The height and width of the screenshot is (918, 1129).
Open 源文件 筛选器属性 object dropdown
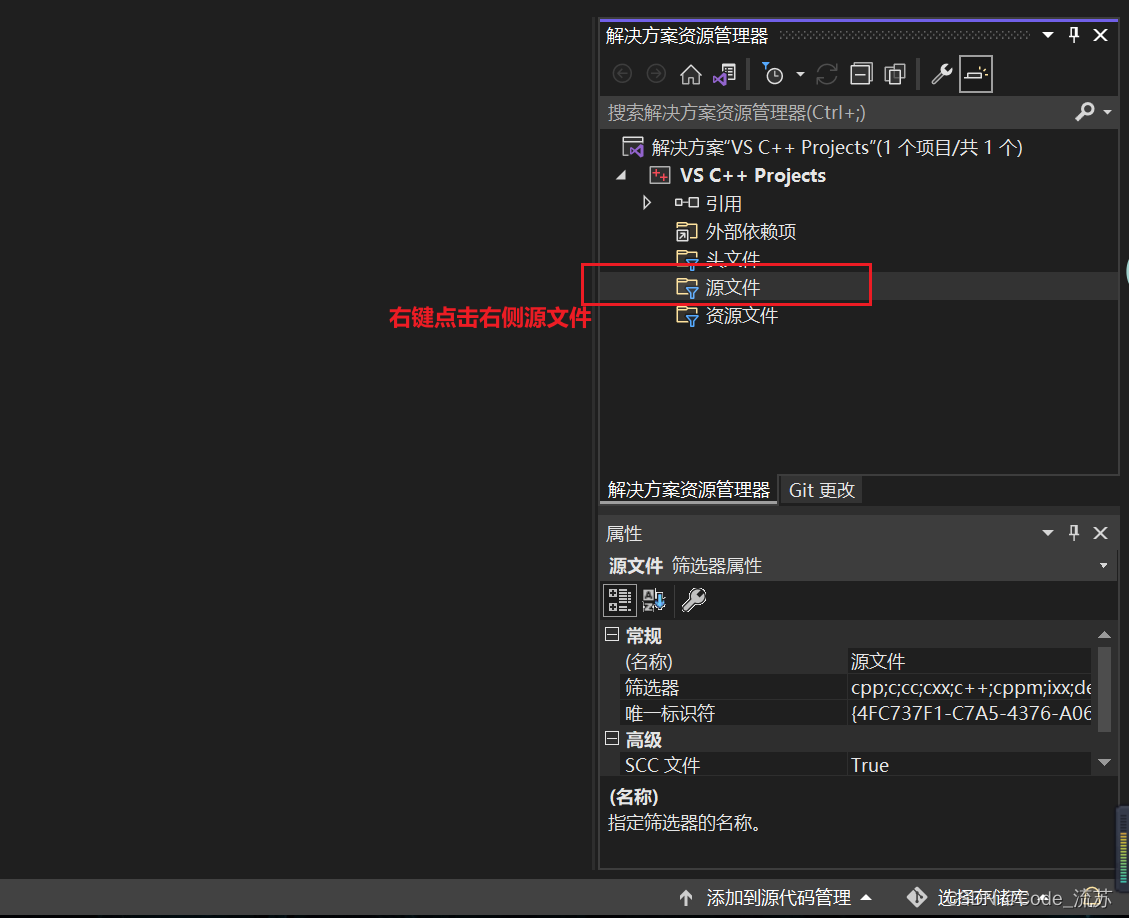pos(1103,566)
